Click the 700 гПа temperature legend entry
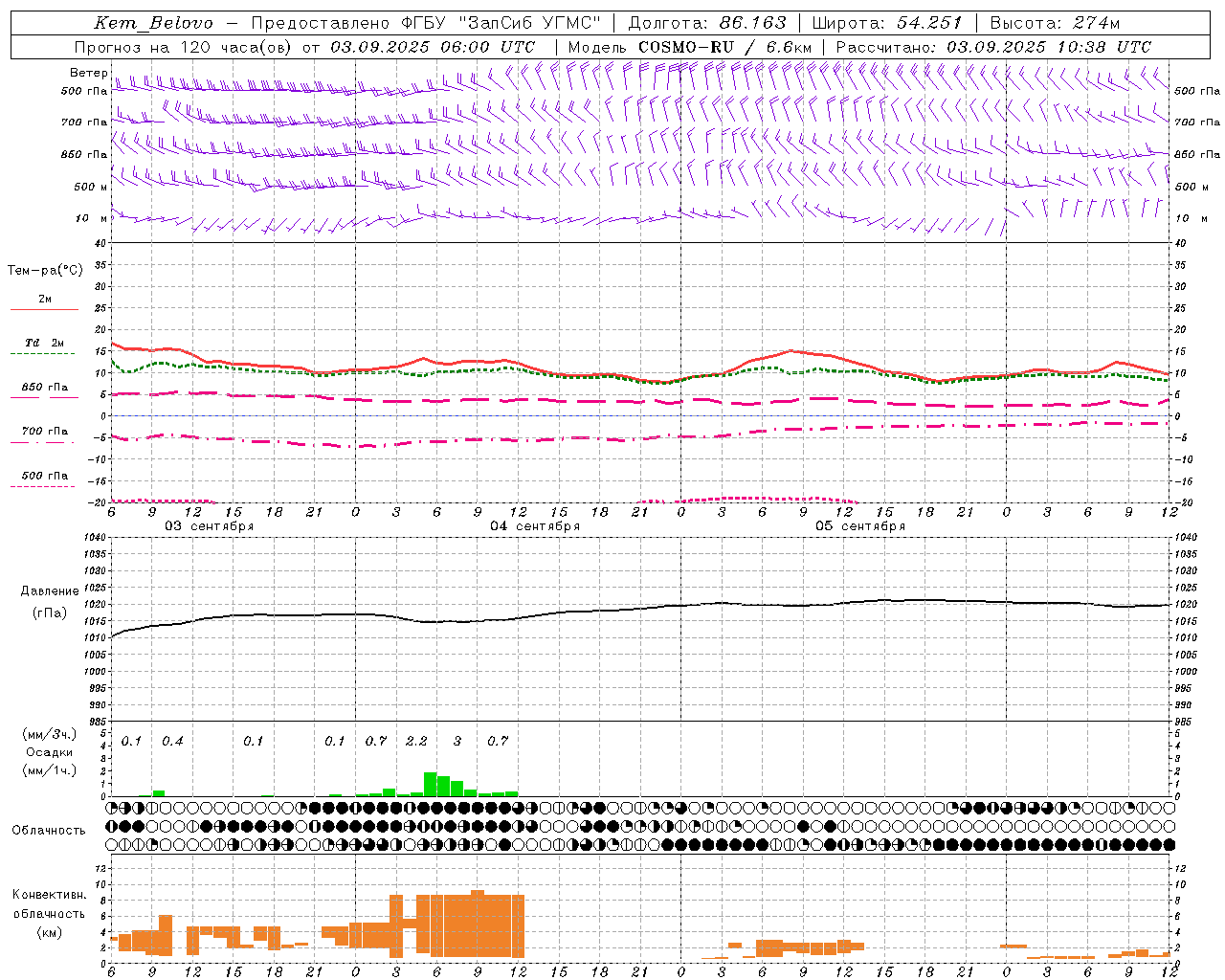The width and height of the screenshot is (1225, 980). click(x=45, y=431)
